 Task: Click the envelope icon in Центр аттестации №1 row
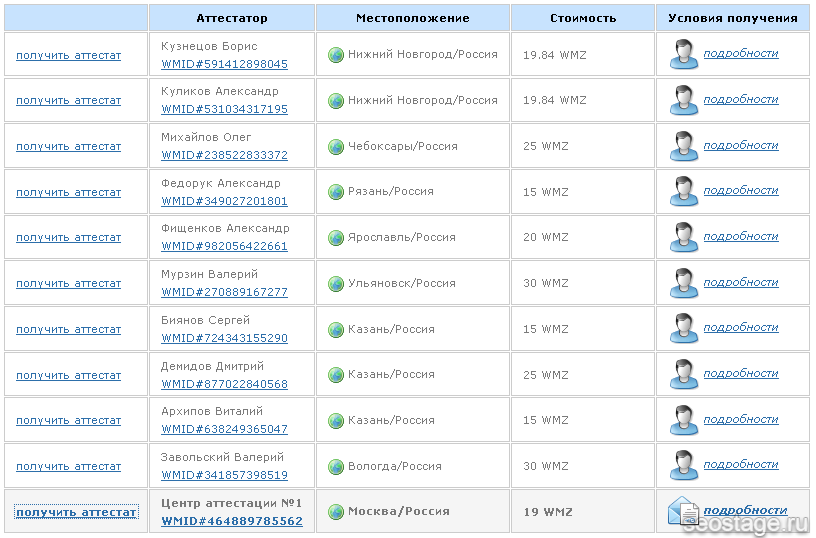click(x=683, y=511)
